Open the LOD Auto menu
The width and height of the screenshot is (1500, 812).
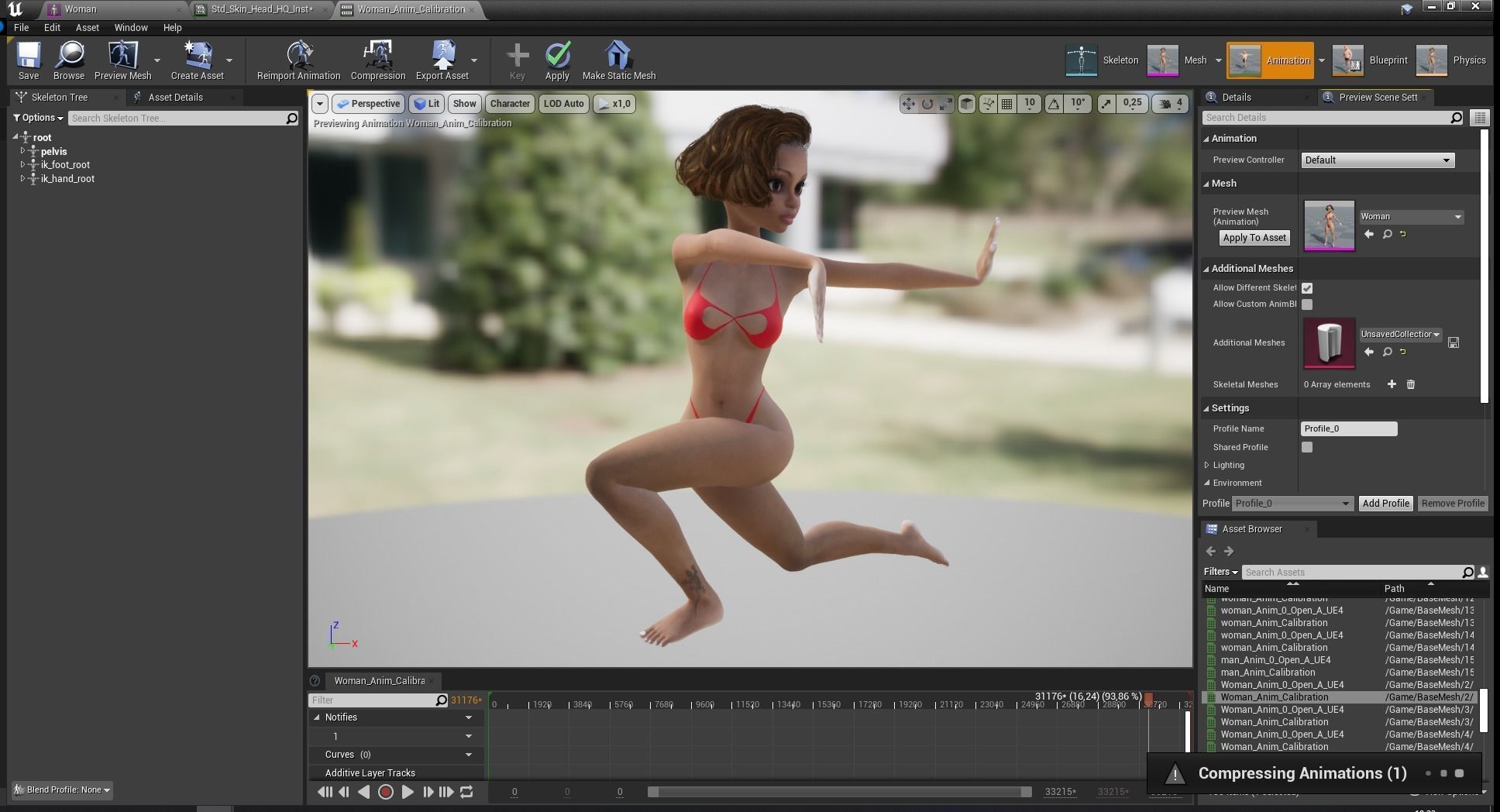click(563, 104)
